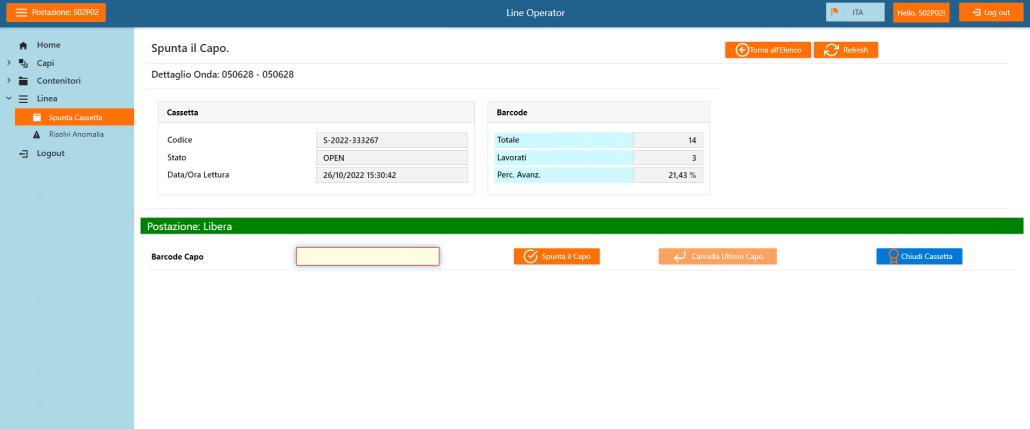Click Torna all'Elenco button
Viewport: 1030px width, 429px height.
pyautogui.click(x=768, y=50)
